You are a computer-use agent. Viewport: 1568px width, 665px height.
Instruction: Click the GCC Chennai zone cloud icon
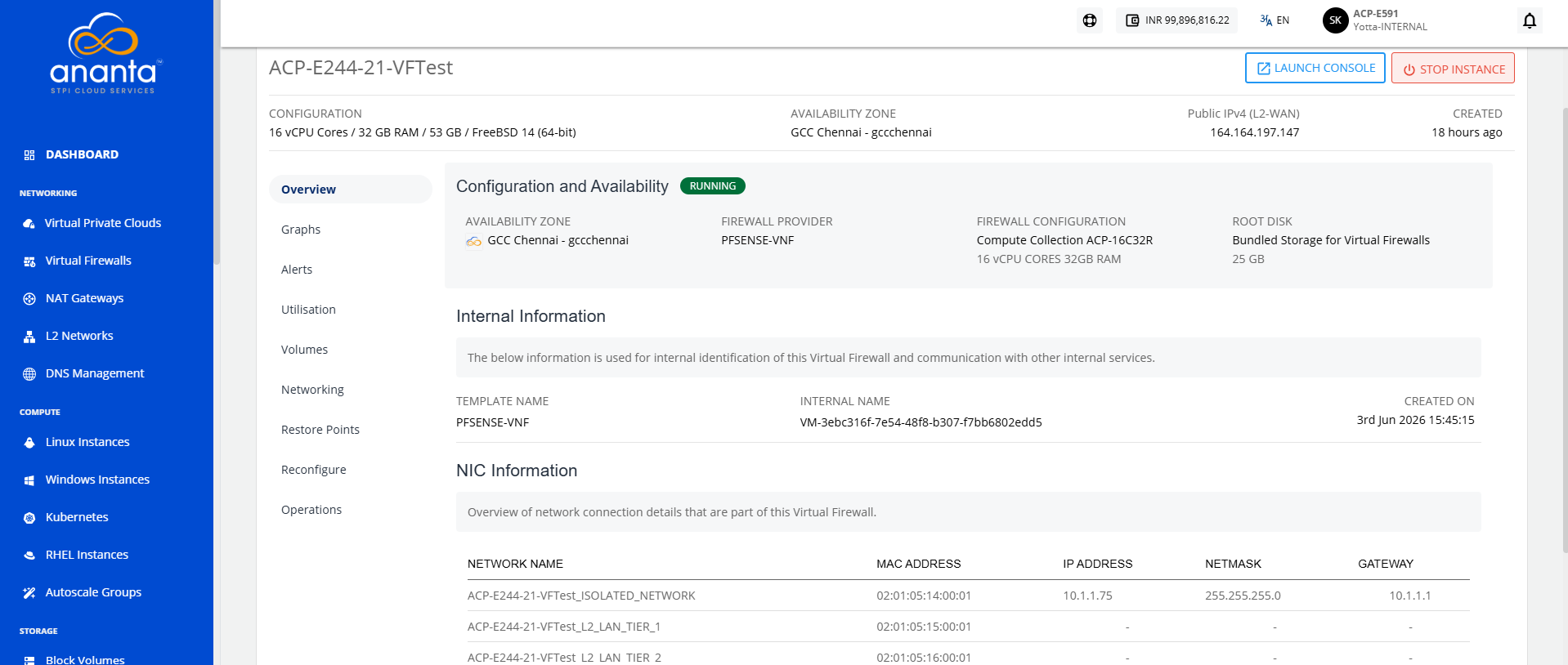[x=473, y=241]
